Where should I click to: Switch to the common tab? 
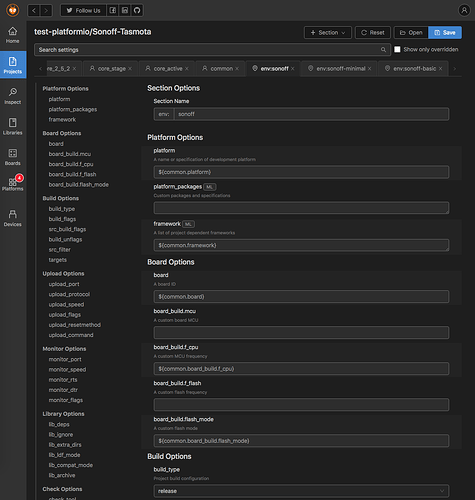point(221,68)
